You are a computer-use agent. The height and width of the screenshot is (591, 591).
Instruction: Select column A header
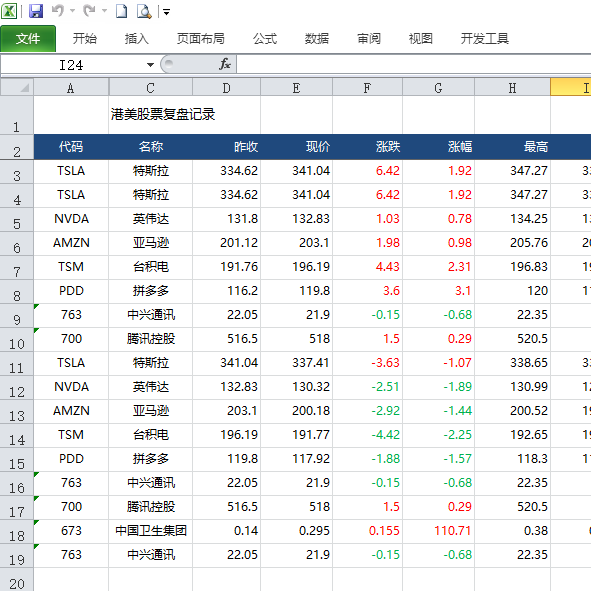click(x=71, y=87)
